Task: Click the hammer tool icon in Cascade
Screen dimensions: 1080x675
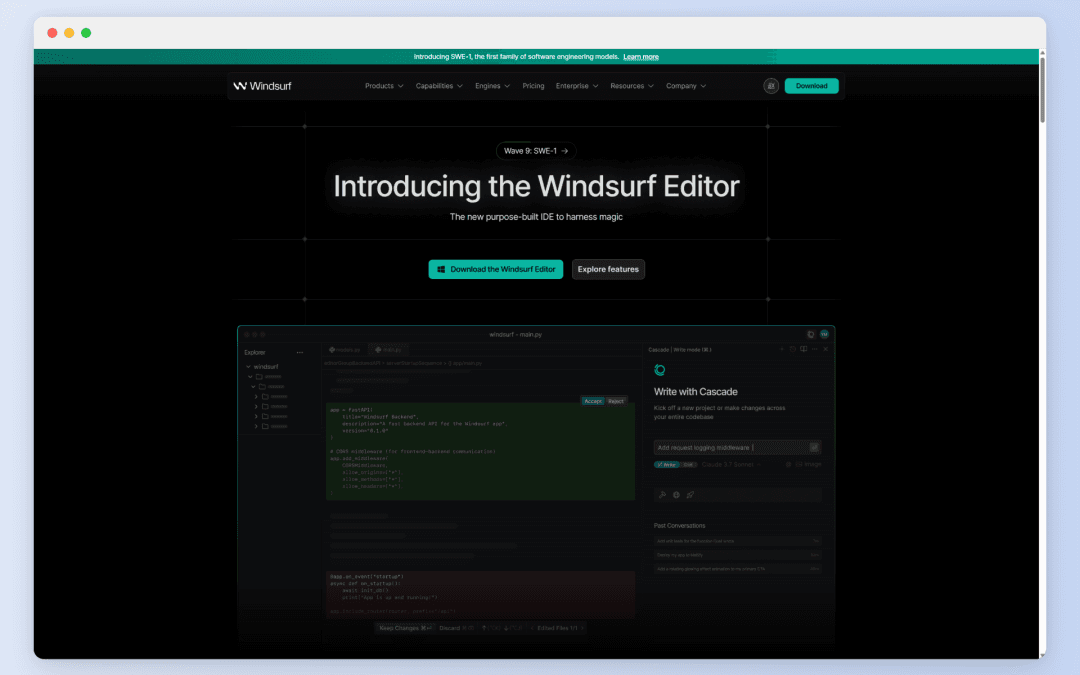Action: 662,495
